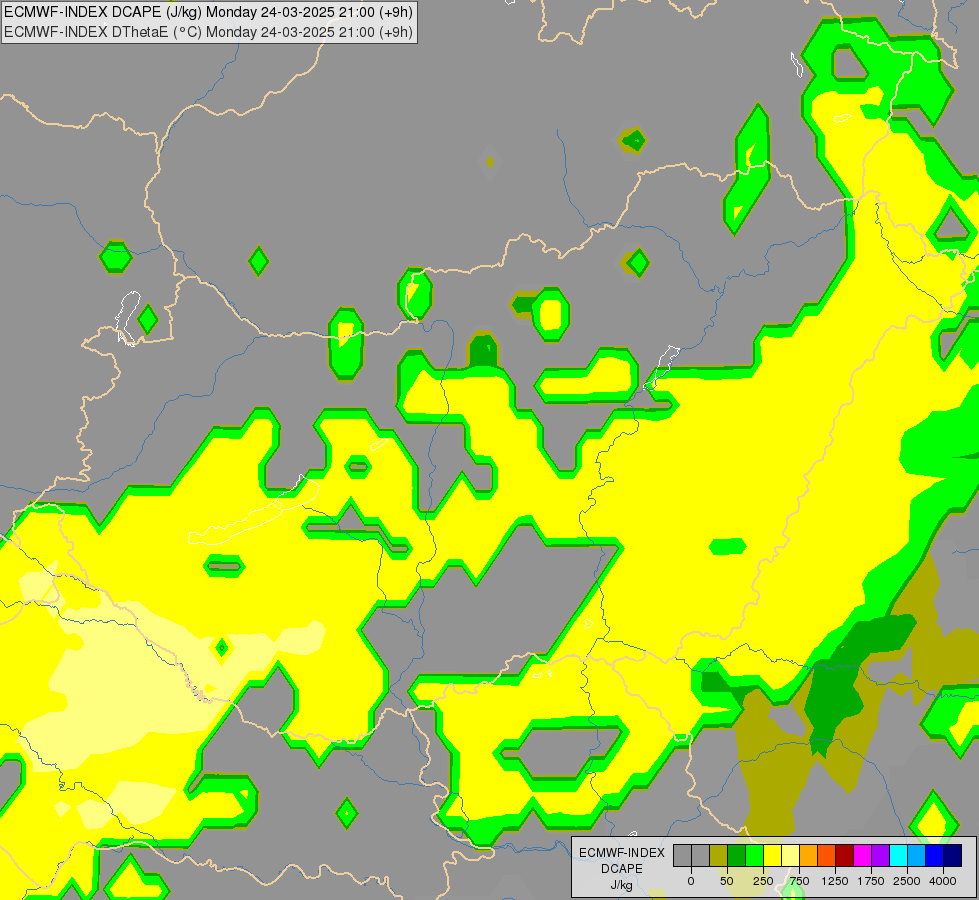The image size is (979, 900).
Task: Select the saturated yellow legend swatch
Action: 772,855
